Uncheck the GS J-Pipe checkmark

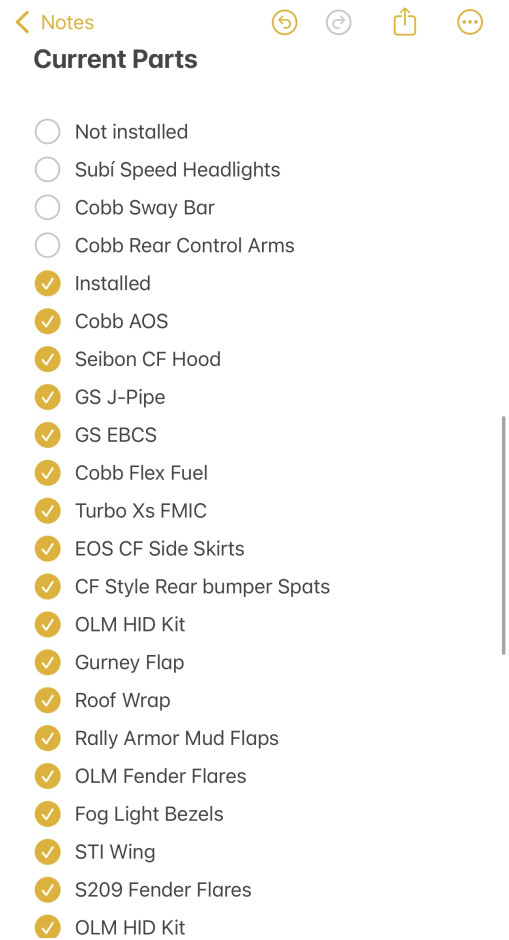[47, 397]
